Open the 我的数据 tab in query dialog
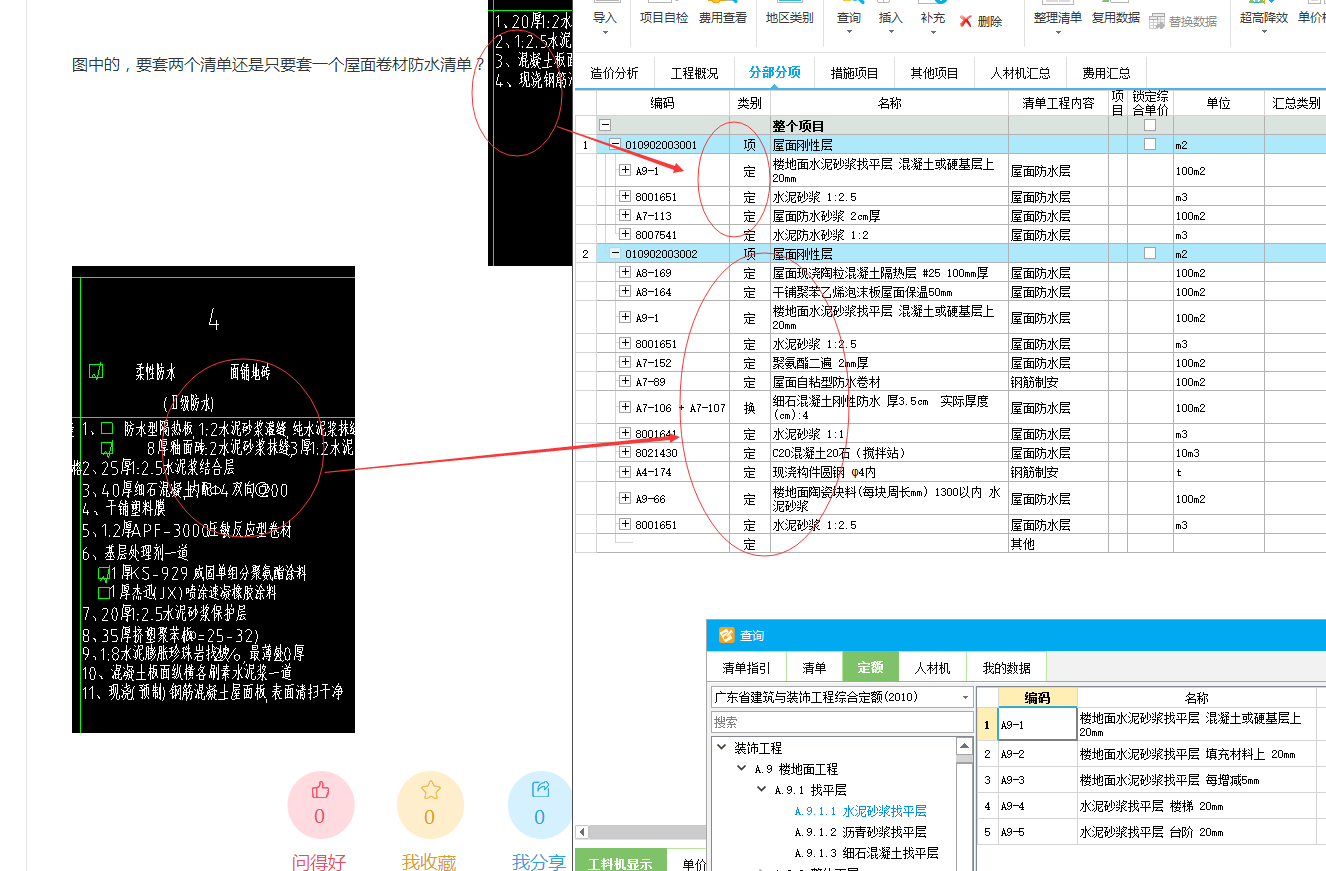This screenshot has height=871, width=1326. tap(1005, 667)
